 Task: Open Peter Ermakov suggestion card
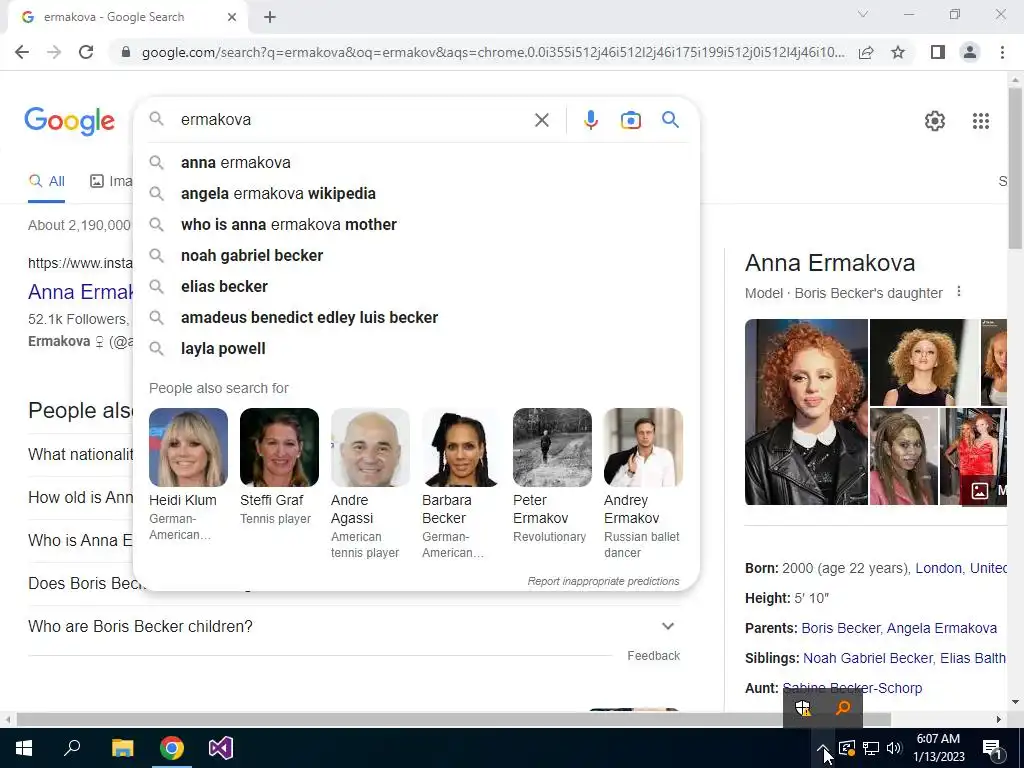552,476
